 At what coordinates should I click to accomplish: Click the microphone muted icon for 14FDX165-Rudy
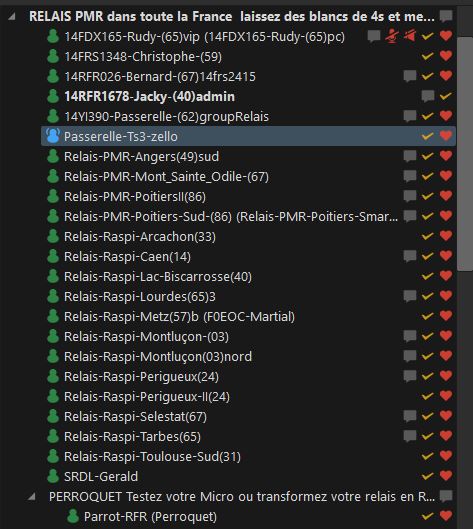pos(392,36)
